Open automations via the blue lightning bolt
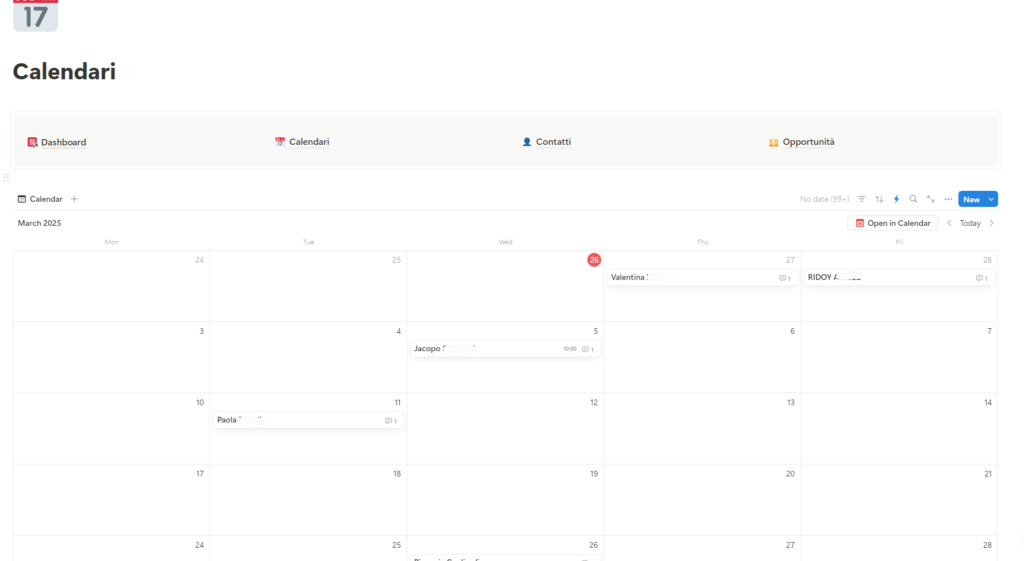1024x561 pixels. click(x=896, y=199)
